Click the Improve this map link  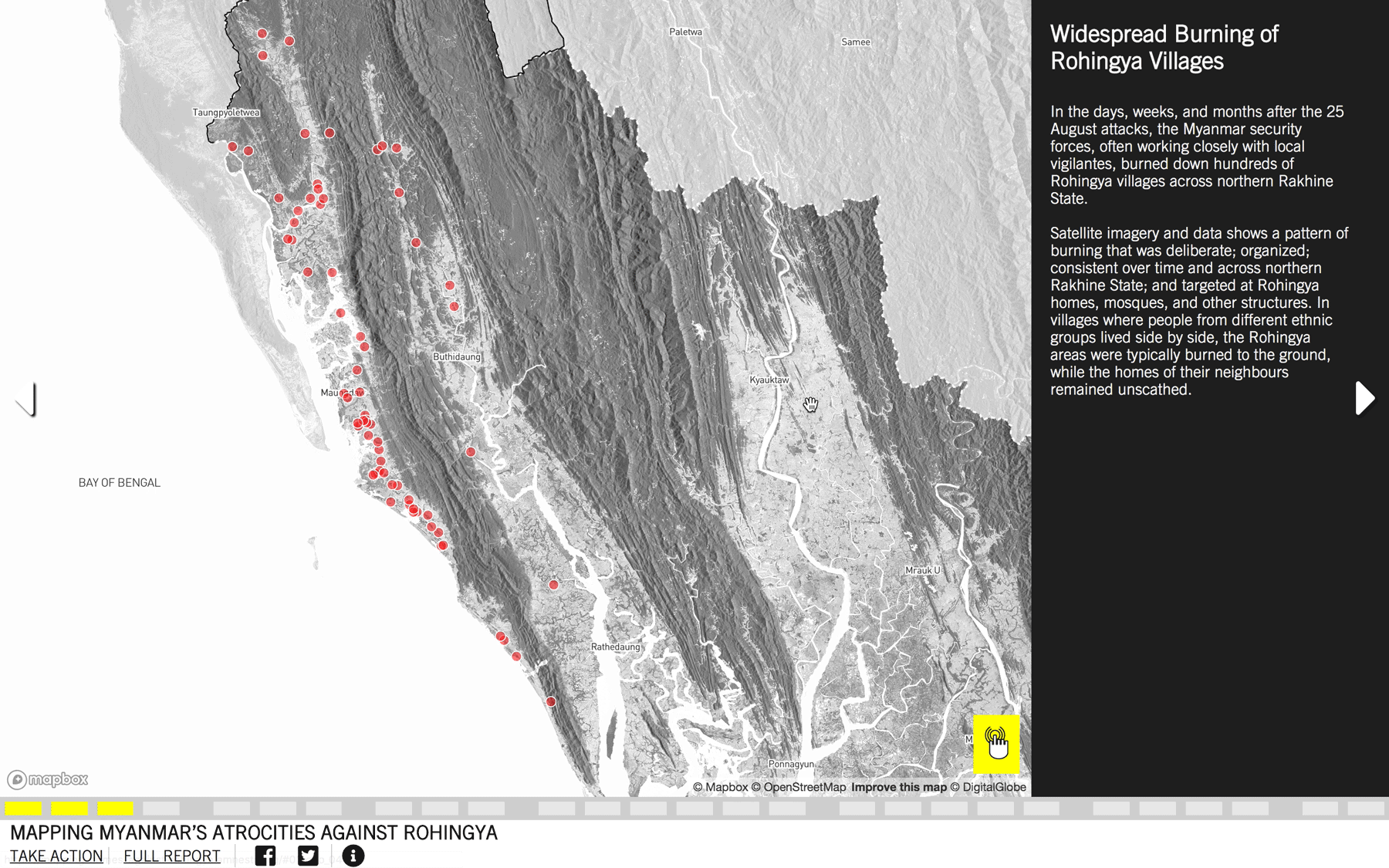[x=898, y=787]
